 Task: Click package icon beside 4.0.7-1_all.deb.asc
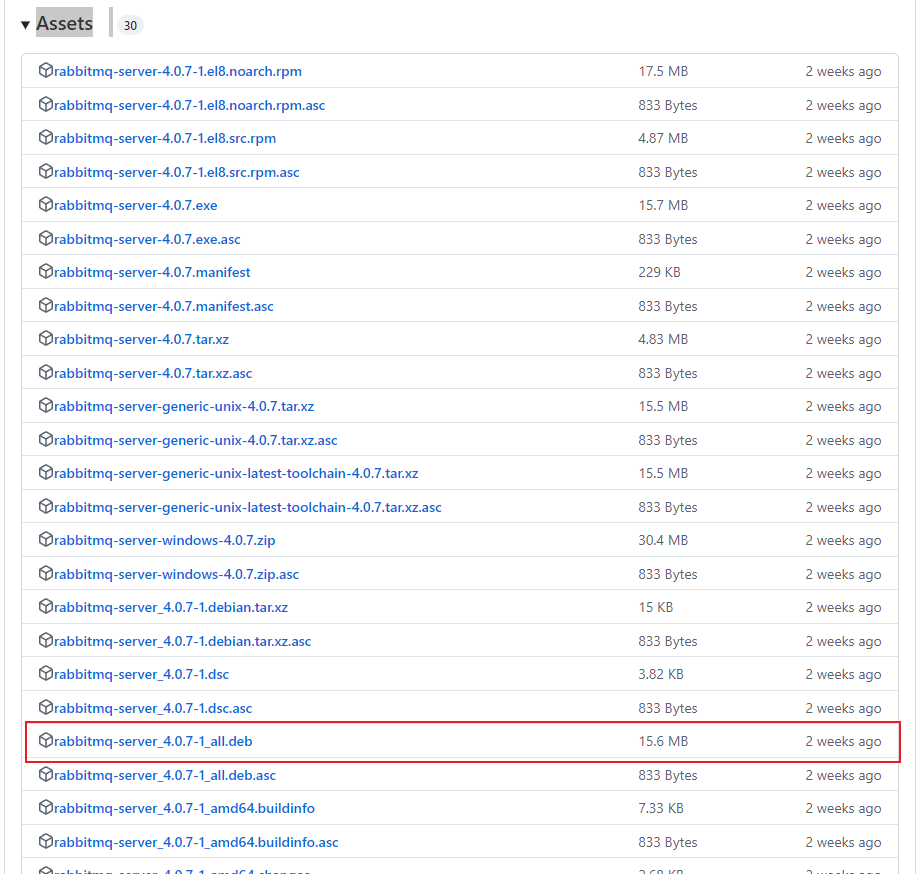pyautogui.click(x=46, y=774)
